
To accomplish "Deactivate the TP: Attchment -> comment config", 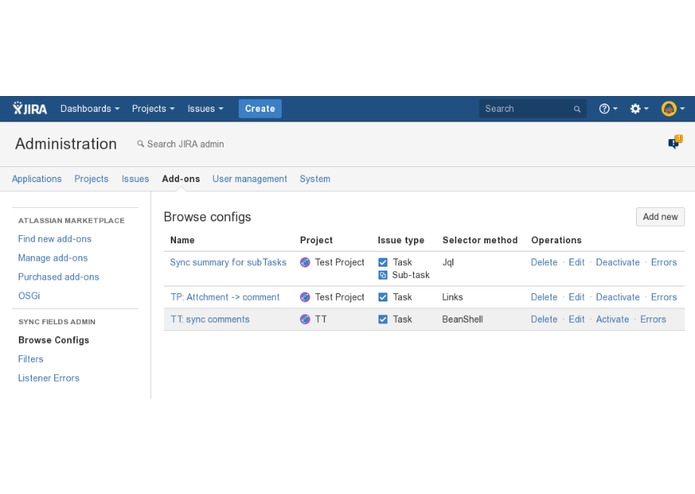I will click(617, 297).
